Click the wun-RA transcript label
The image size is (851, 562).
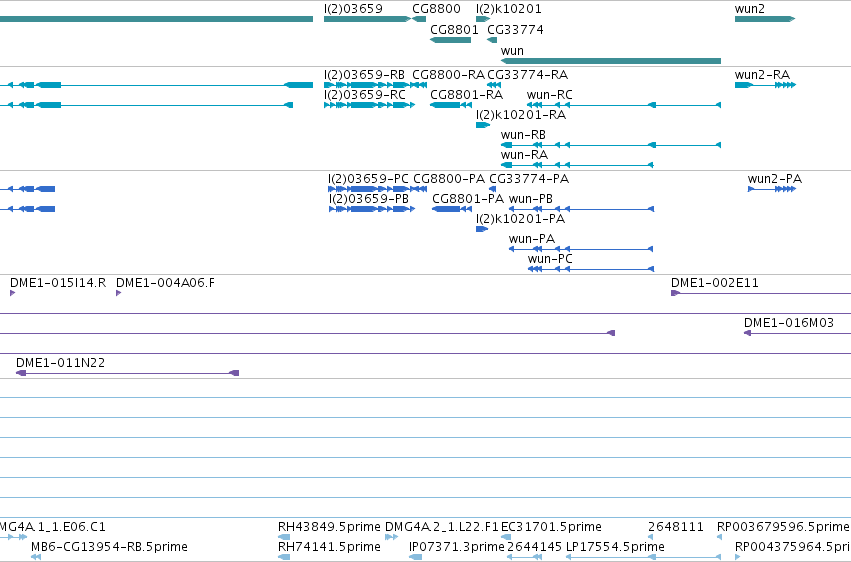524,155
